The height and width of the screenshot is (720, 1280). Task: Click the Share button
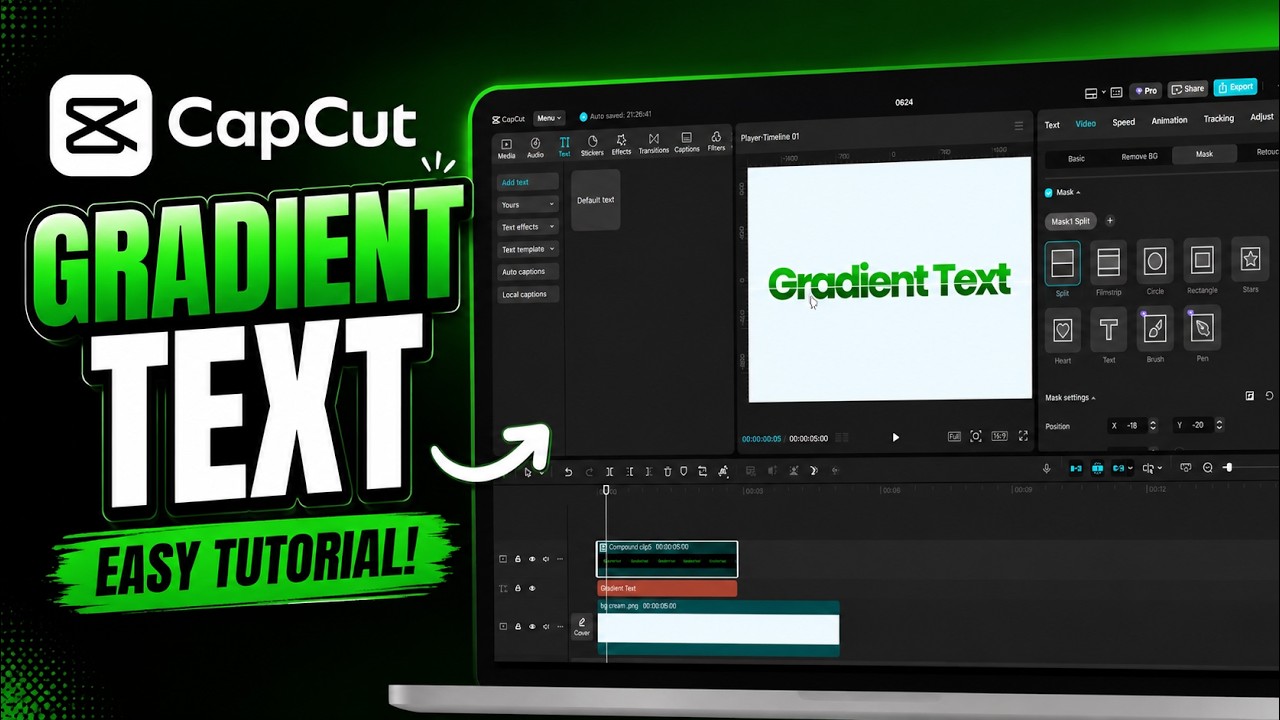(x=1188, y=89)
